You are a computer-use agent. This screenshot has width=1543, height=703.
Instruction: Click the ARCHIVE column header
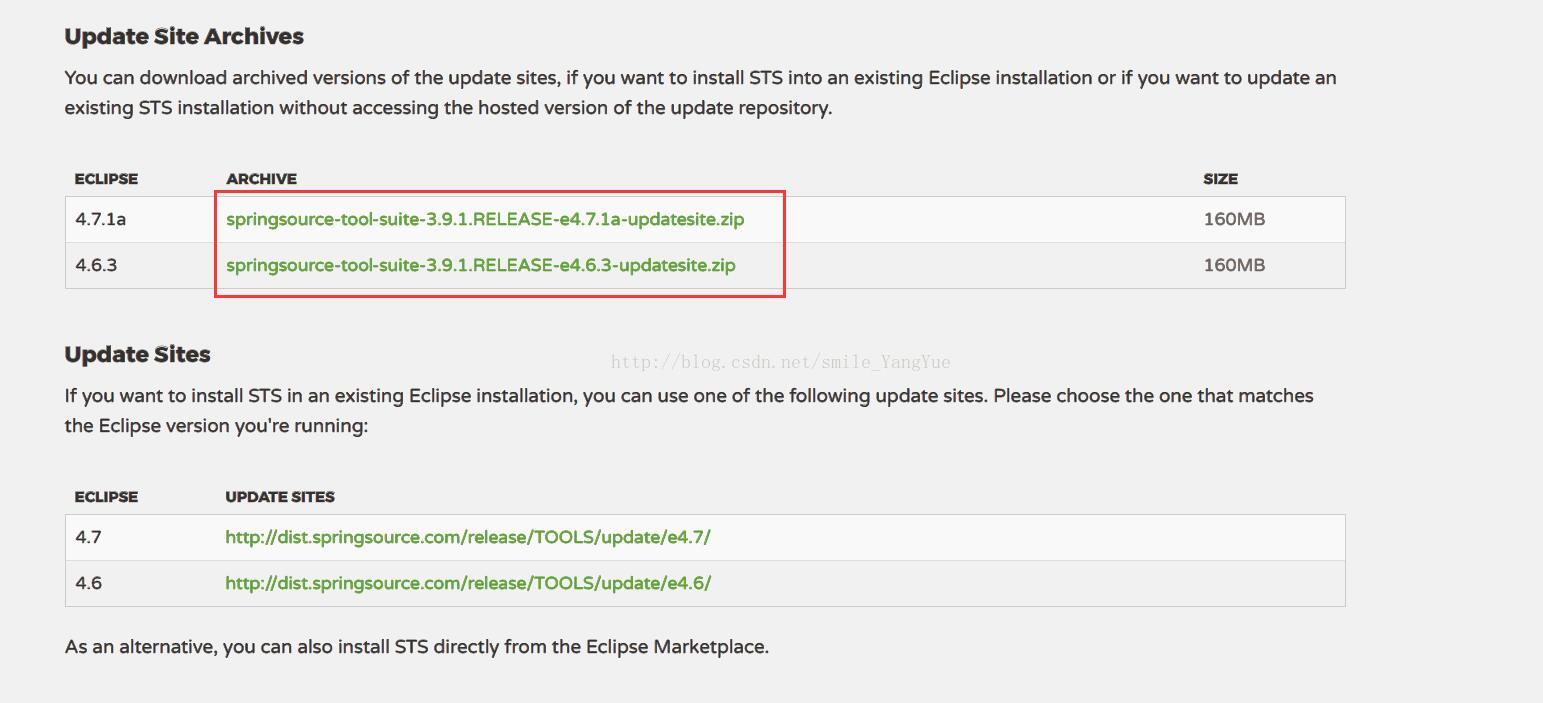pos(261,179)
